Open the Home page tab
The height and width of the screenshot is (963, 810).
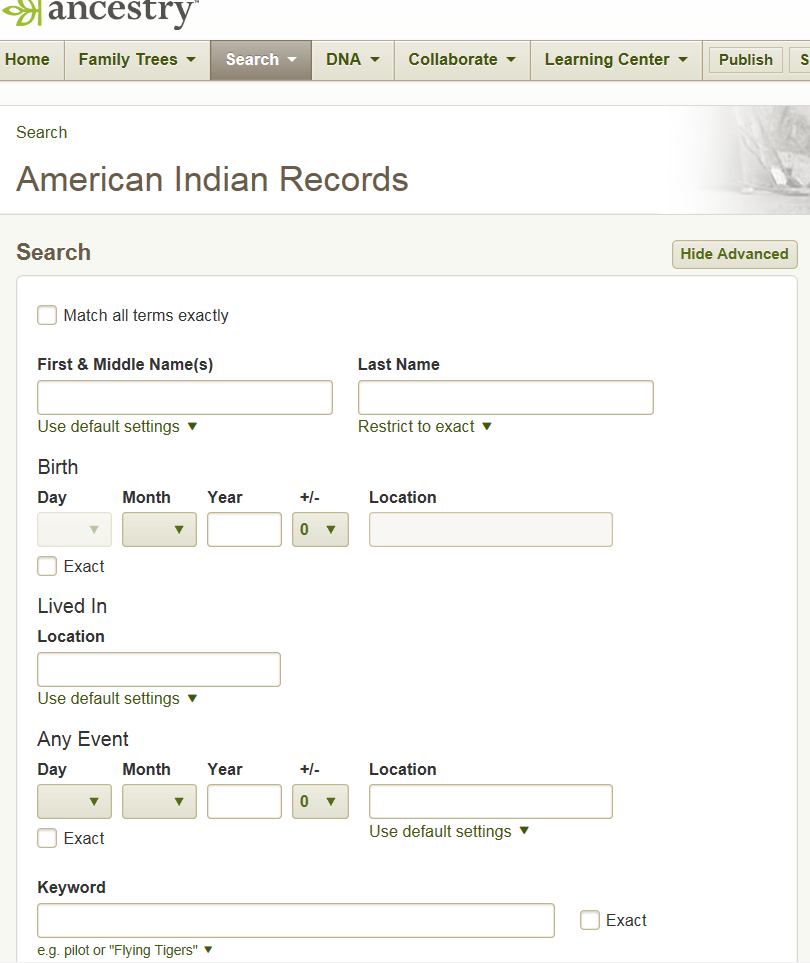pos(28,60)
